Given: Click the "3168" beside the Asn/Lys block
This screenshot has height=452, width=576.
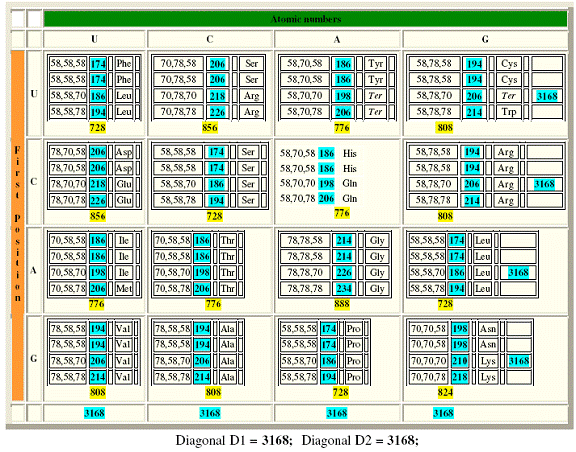Looking at the screenshot, I should (x=519, y=361).
